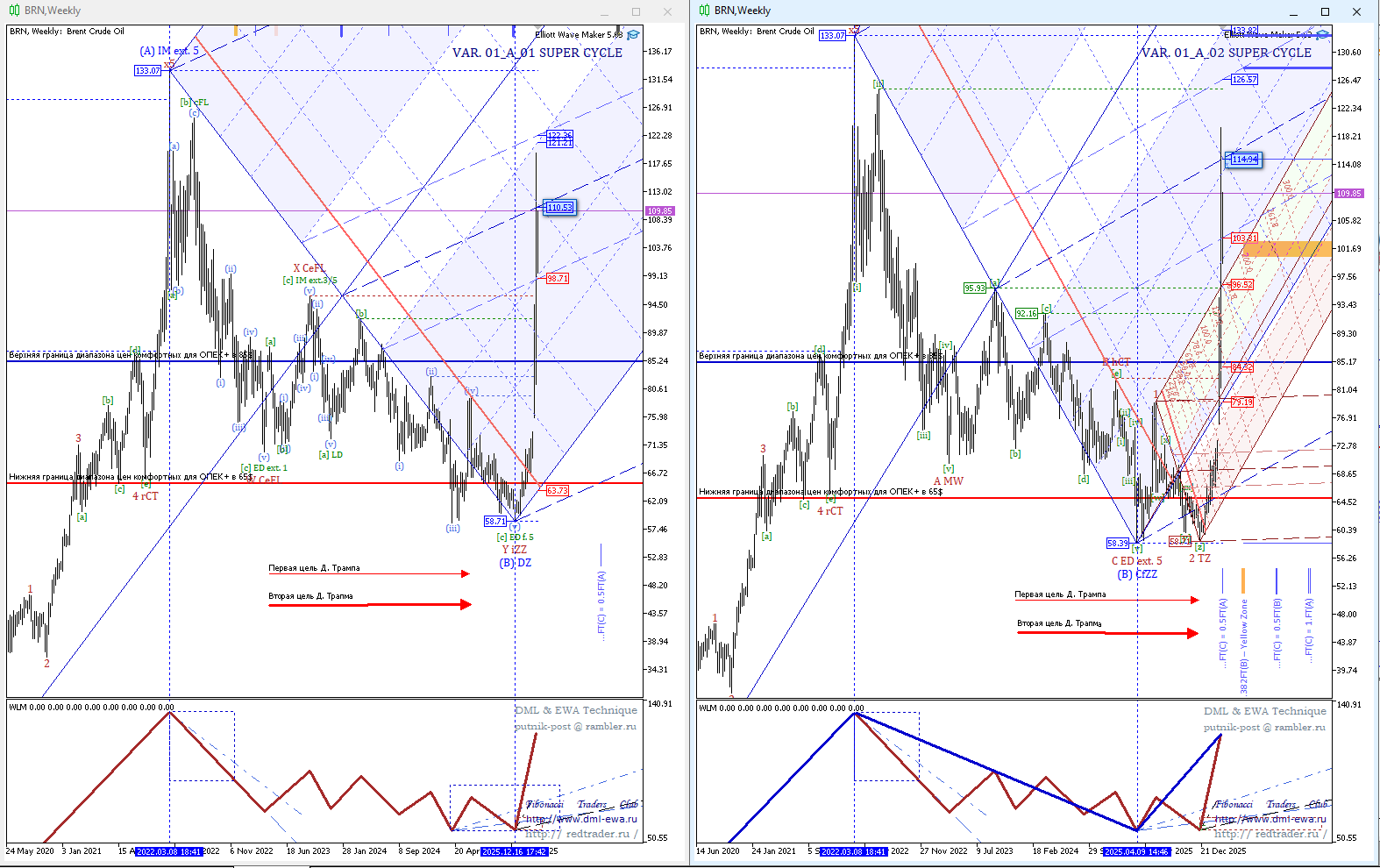Click the green 95.93 price label in right chart
Viewport: 1380px width, 868px height.
coord(974,288)
